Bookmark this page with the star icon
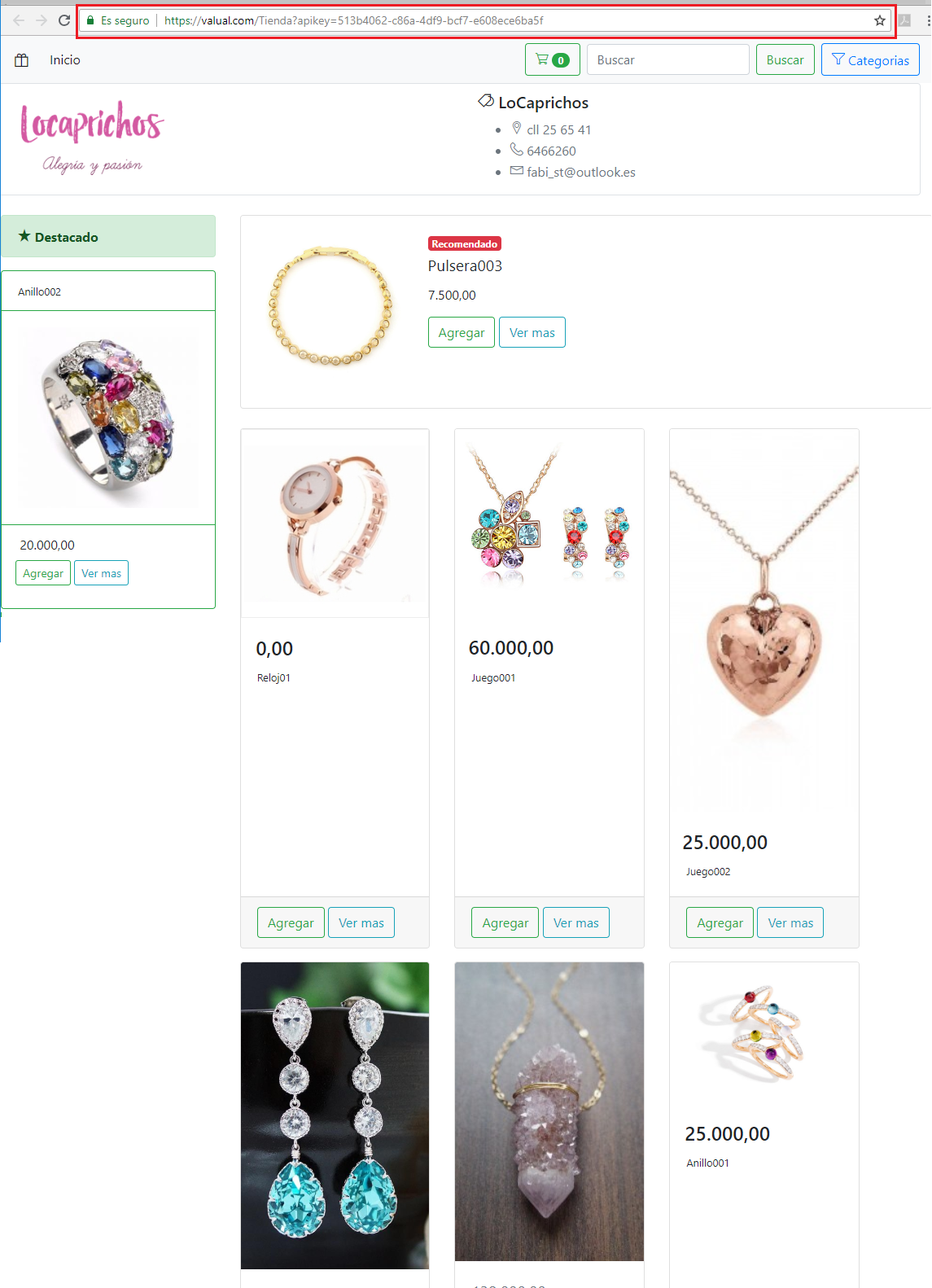932x1288 pixels. (x=880, y=20)
